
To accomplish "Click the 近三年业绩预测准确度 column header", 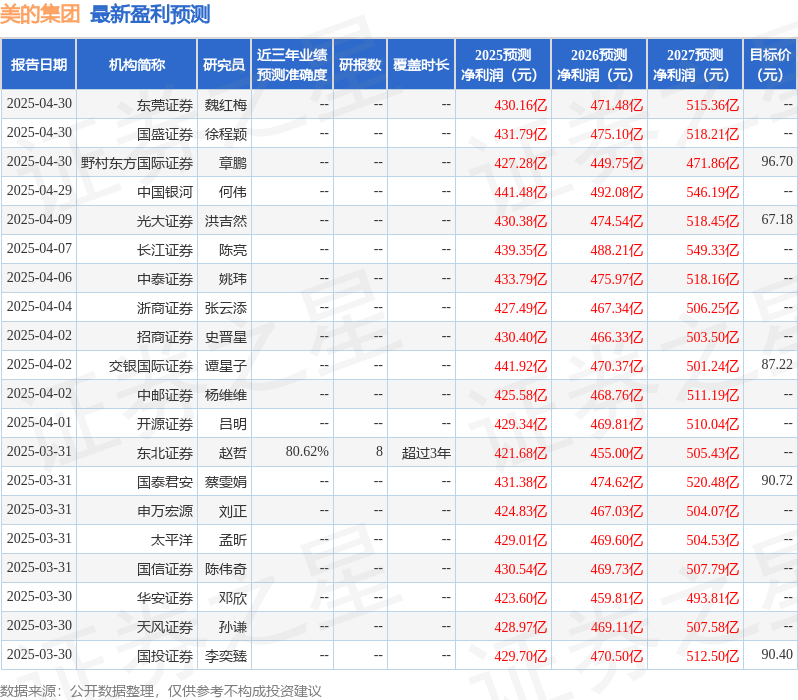I will (x=292, y=65).
